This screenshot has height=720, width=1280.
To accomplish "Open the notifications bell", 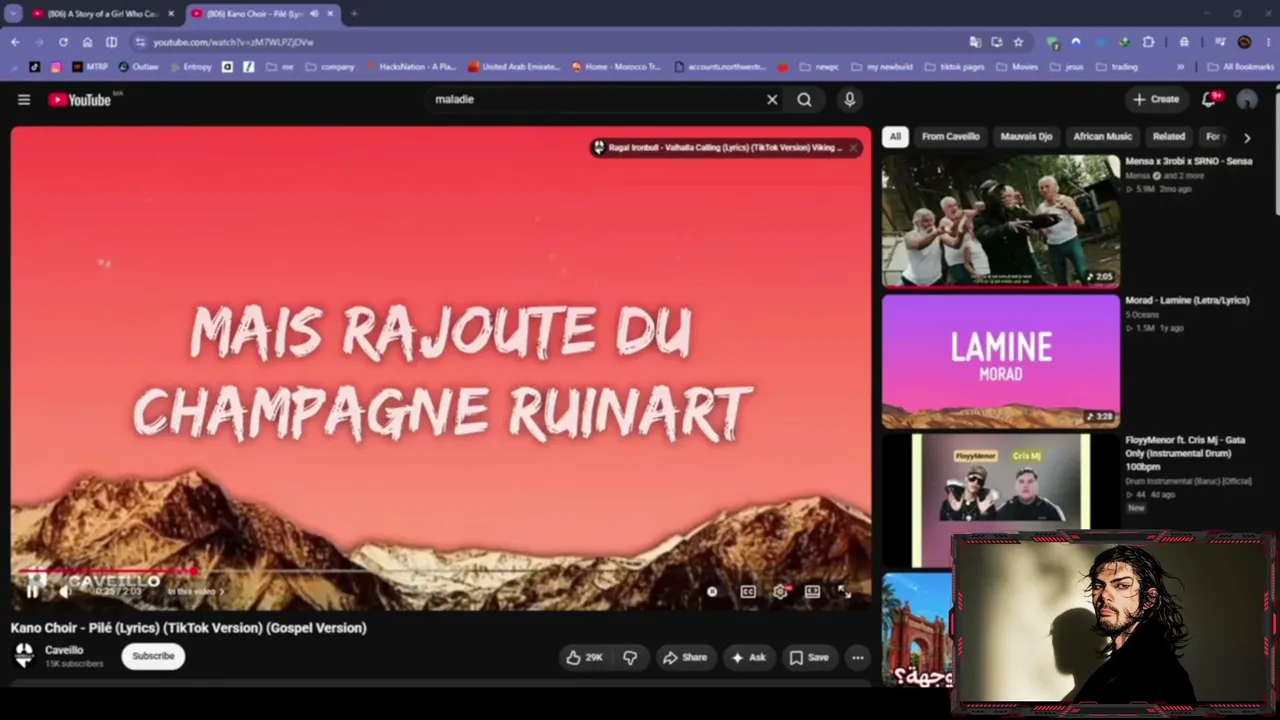I will tap(1209, 99).
